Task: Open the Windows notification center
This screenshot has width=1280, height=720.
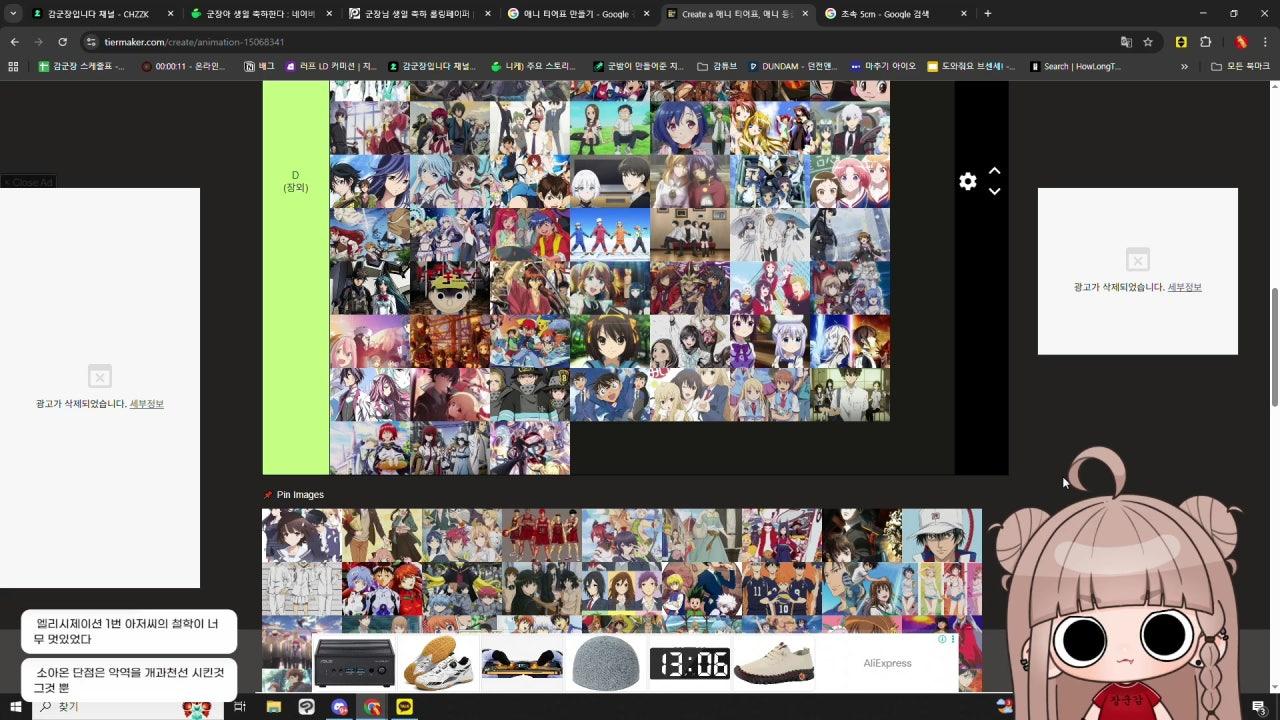Action: [x=1259, y=707]
